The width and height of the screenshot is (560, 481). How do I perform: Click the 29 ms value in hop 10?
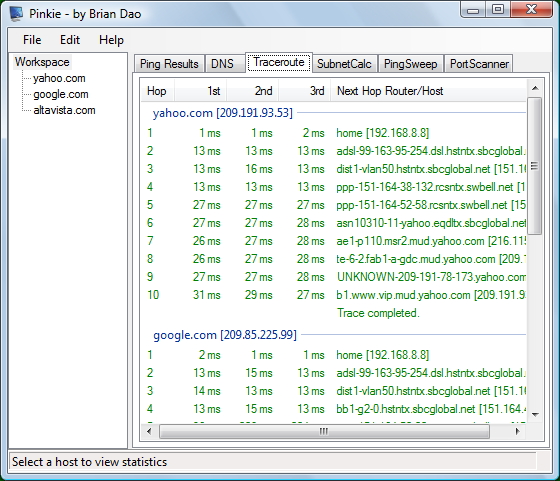coord(259,295)
